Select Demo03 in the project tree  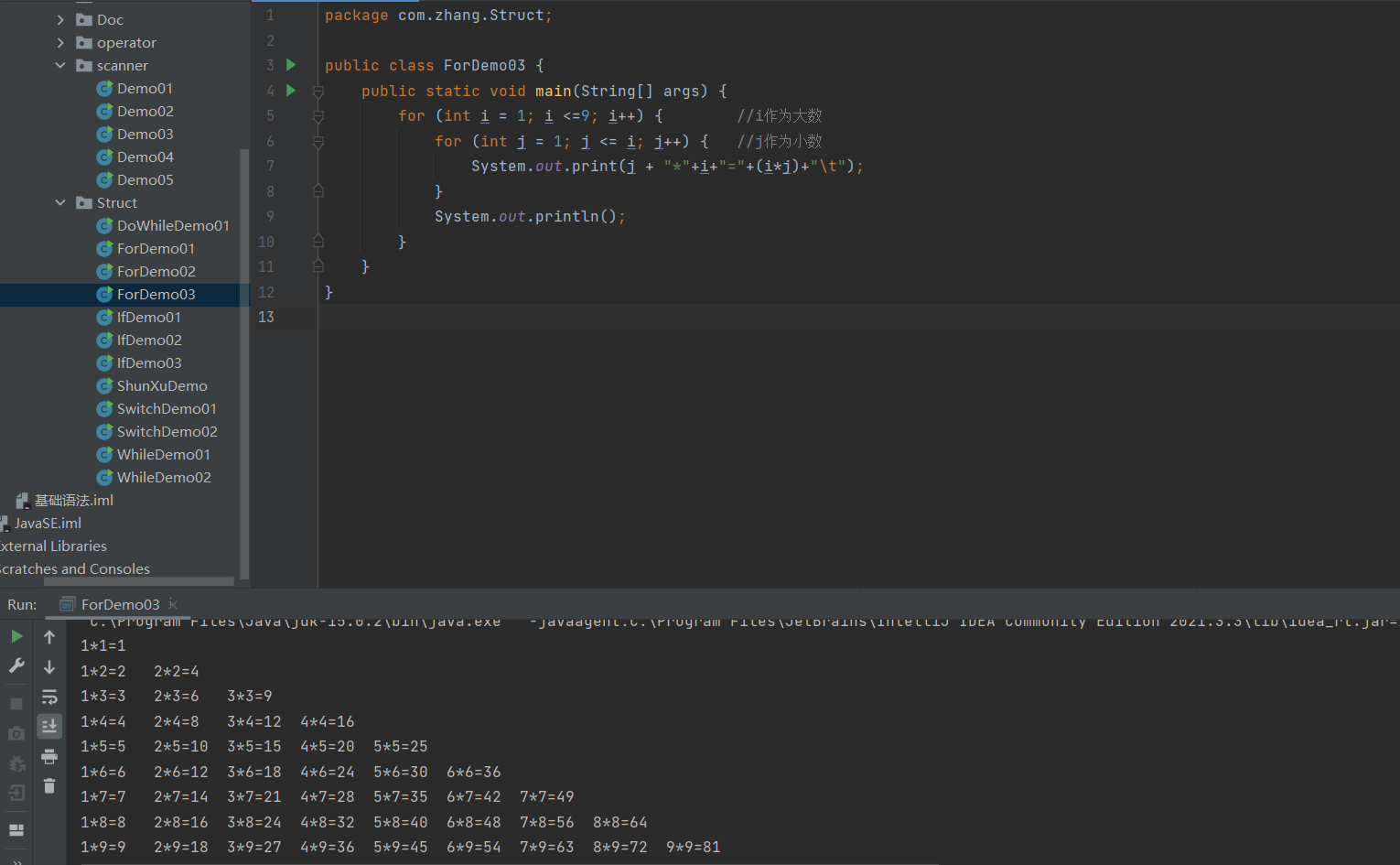pyautogui.click(x=145, y=134)
